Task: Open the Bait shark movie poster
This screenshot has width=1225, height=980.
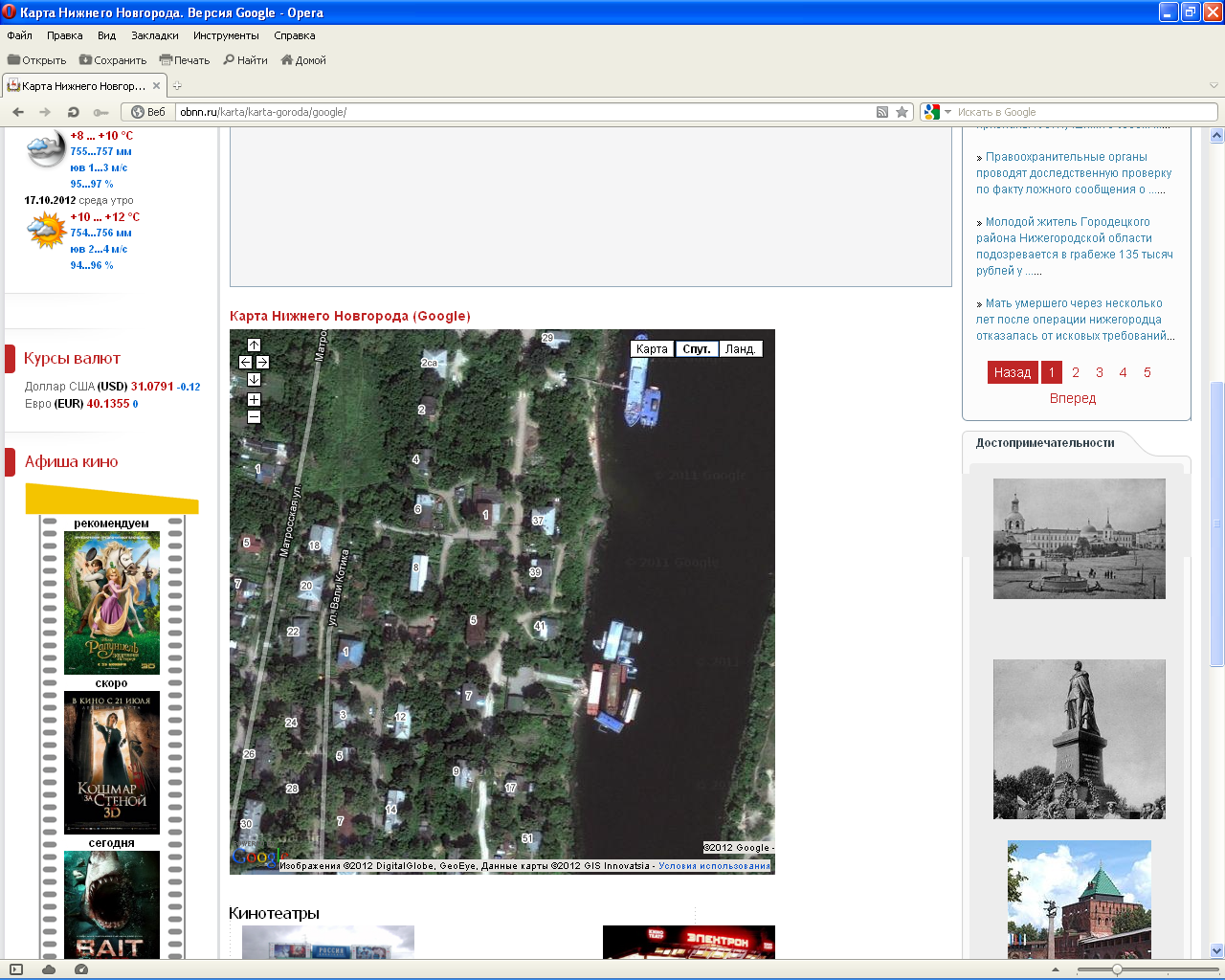Action: click(112, 904)
